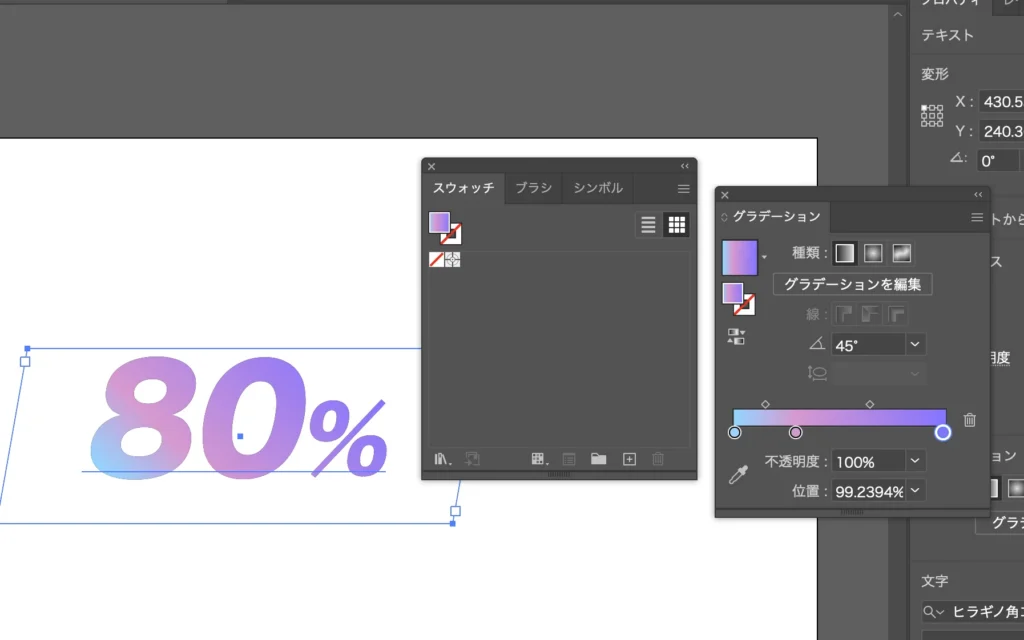Open the gradient stop position dropdown

point(915,491)
